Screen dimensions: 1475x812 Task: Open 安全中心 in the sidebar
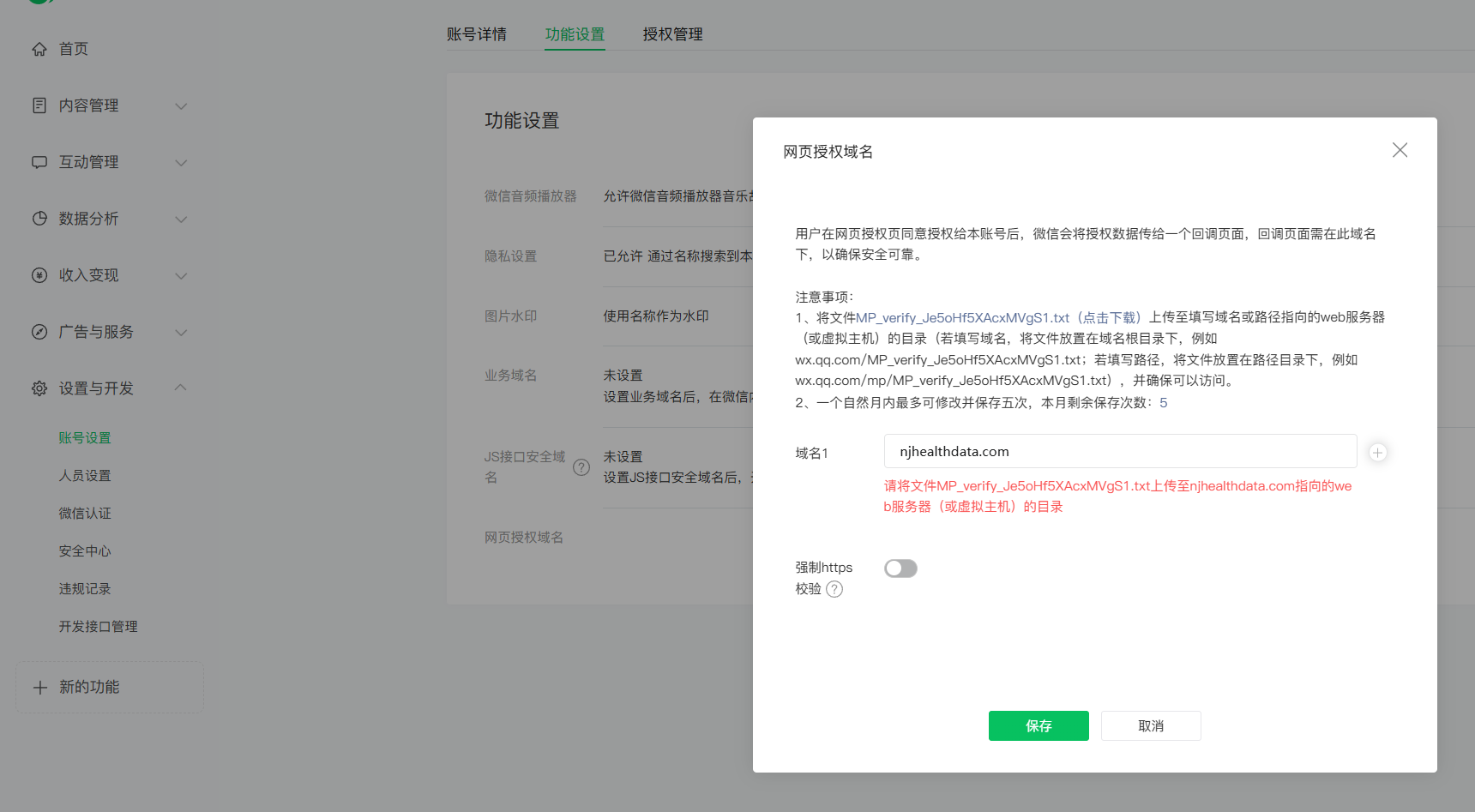(85, 551)
